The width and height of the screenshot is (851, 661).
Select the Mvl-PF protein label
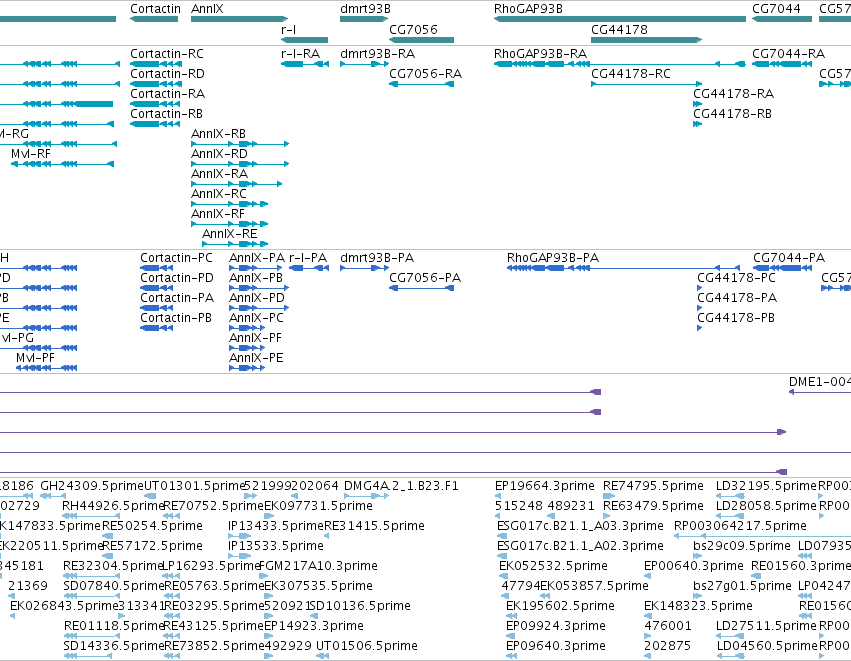[x=35, y=358]
